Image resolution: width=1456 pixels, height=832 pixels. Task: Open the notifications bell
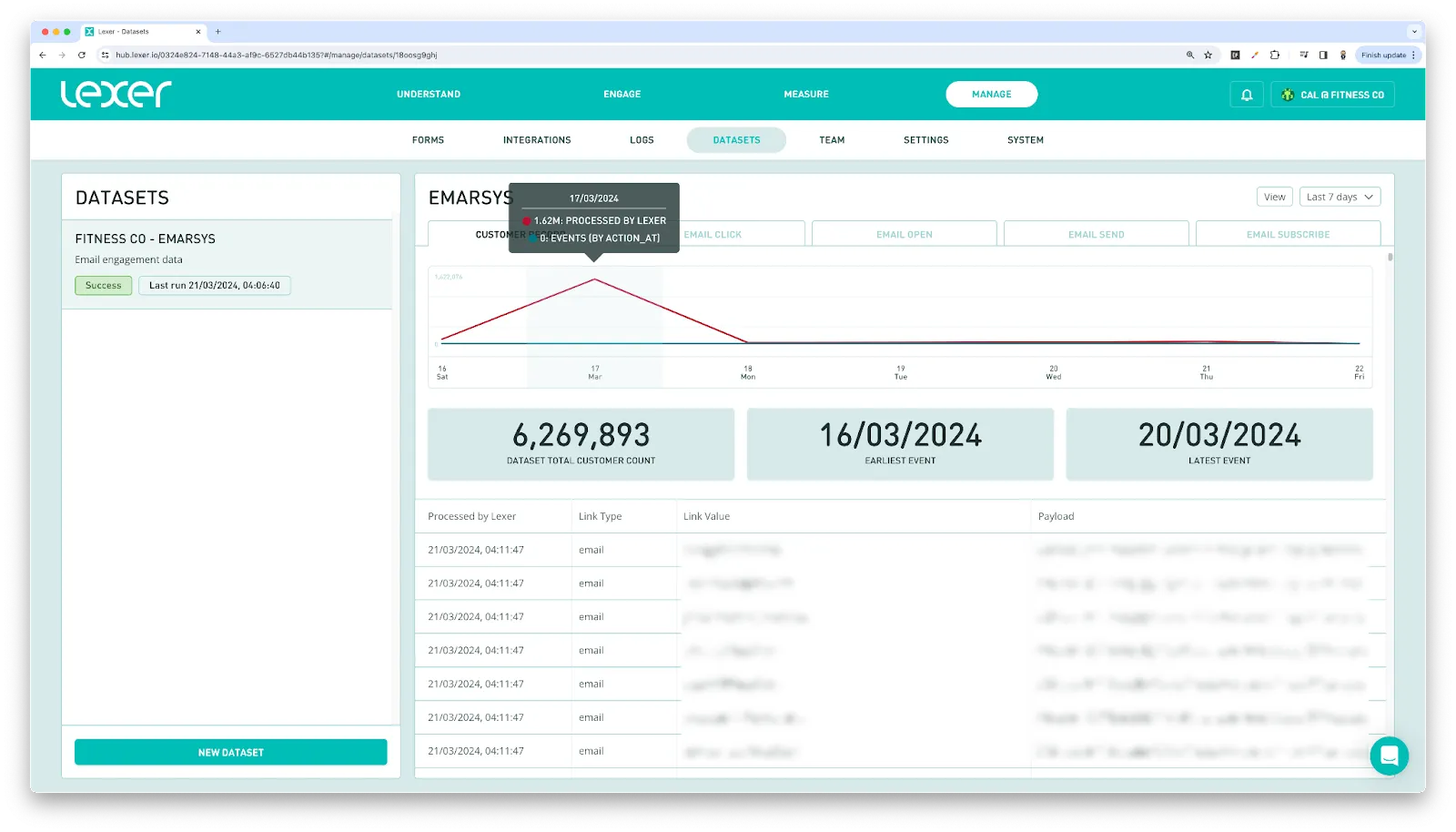coord(1247,95)
